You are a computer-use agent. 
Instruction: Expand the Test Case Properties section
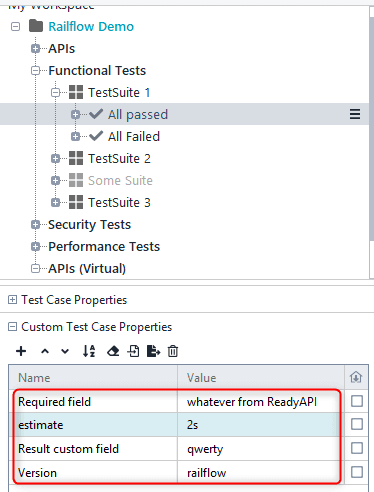pos(12,300)
